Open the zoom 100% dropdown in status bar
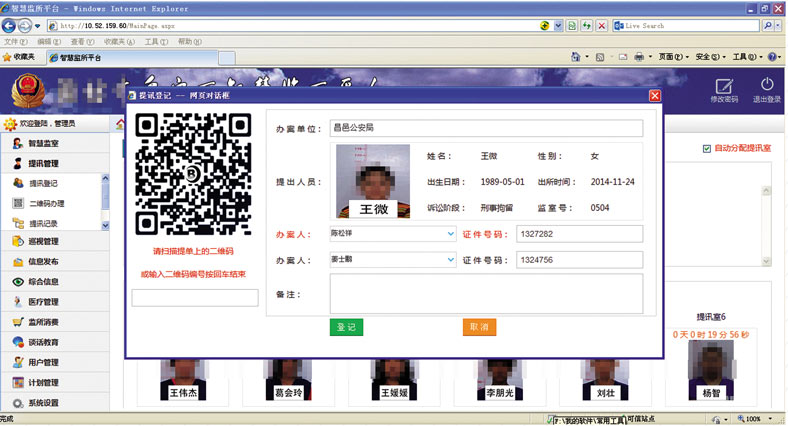The image size is (788, 426). coord(769,419)
